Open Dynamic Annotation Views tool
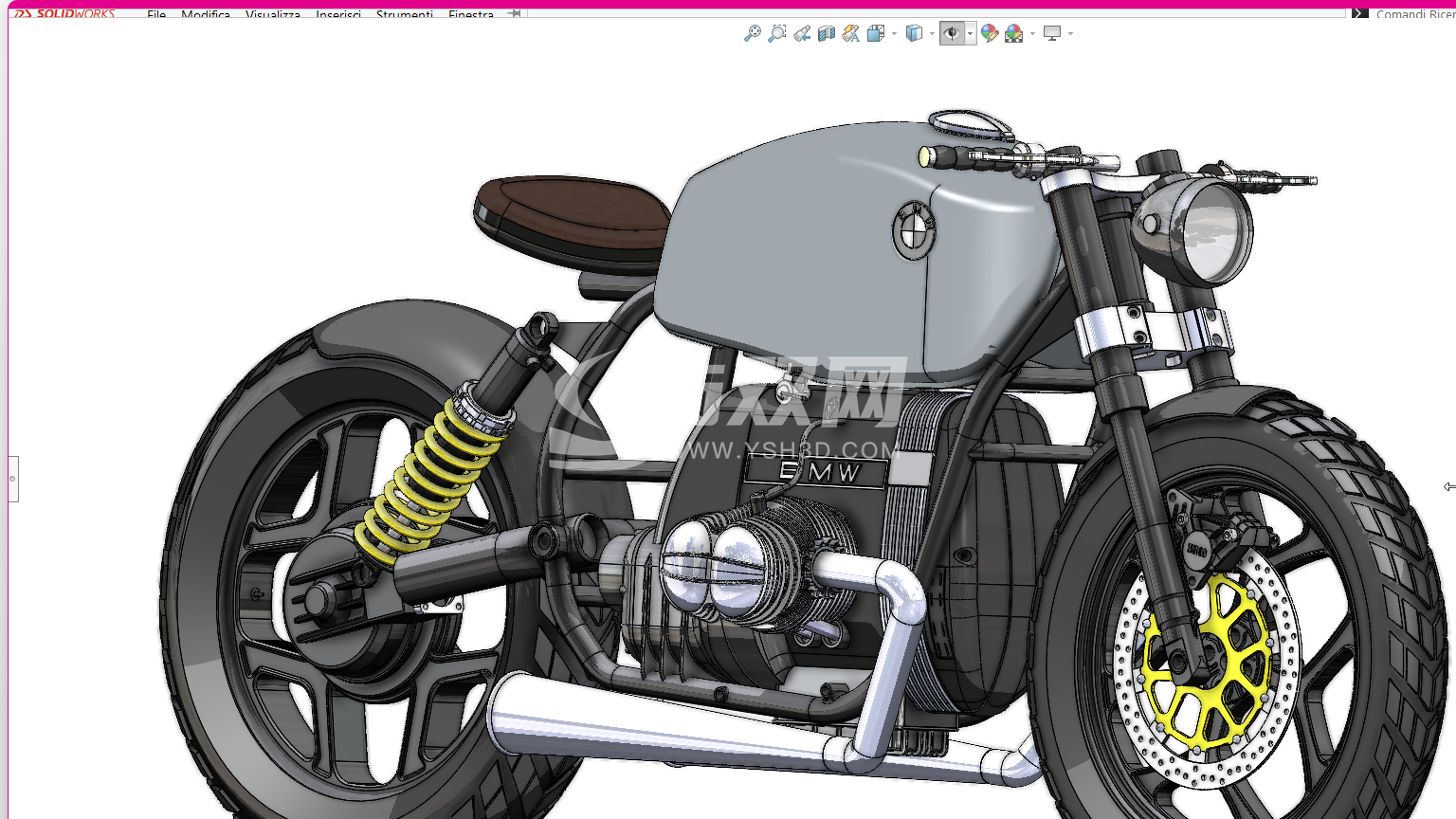The height and width of the screenshot is (819, 1456). (x=851, y=33)
